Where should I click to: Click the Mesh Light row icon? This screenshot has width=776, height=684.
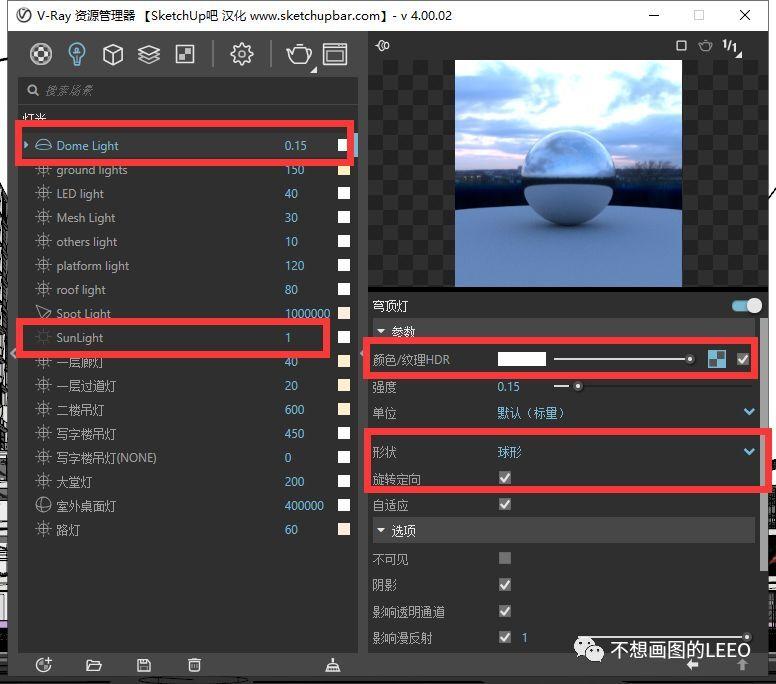point(44,217)
